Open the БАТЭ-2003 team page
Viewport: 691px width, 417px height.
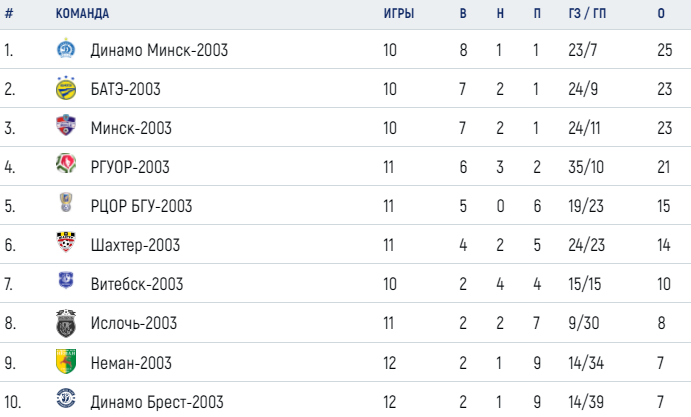click(126, 89)
